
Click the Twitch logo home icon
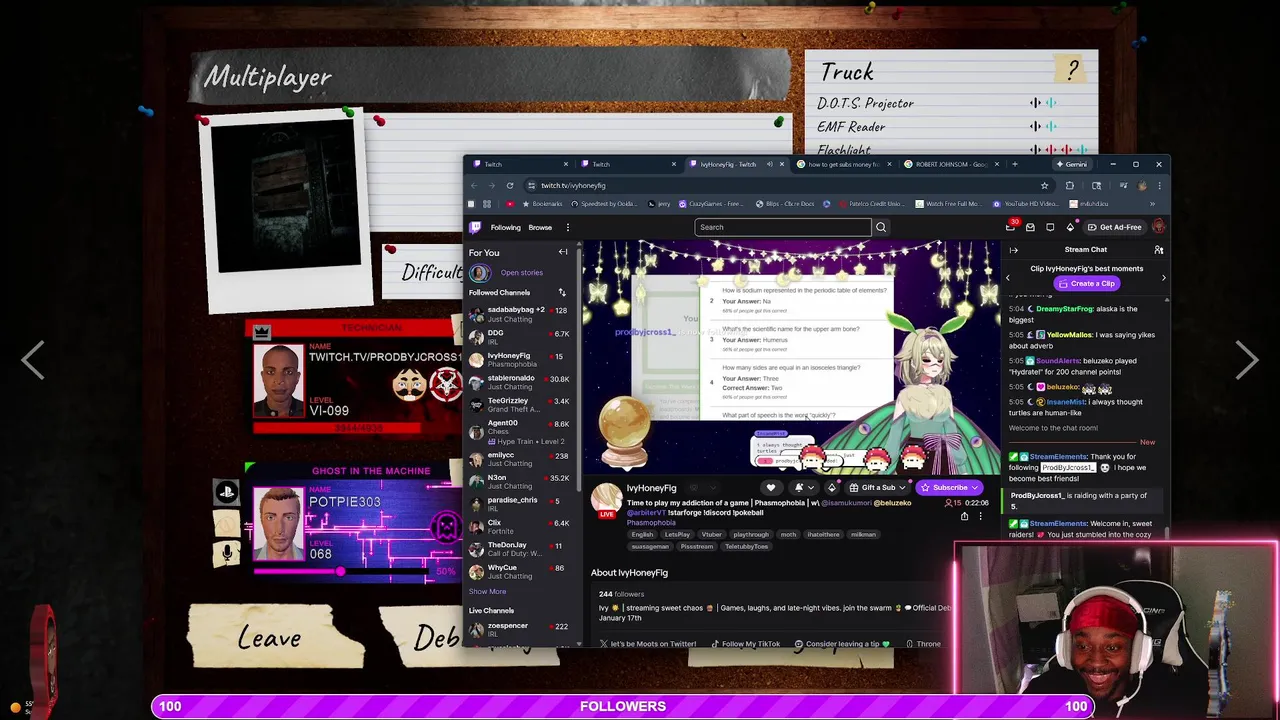coord(476,227)
